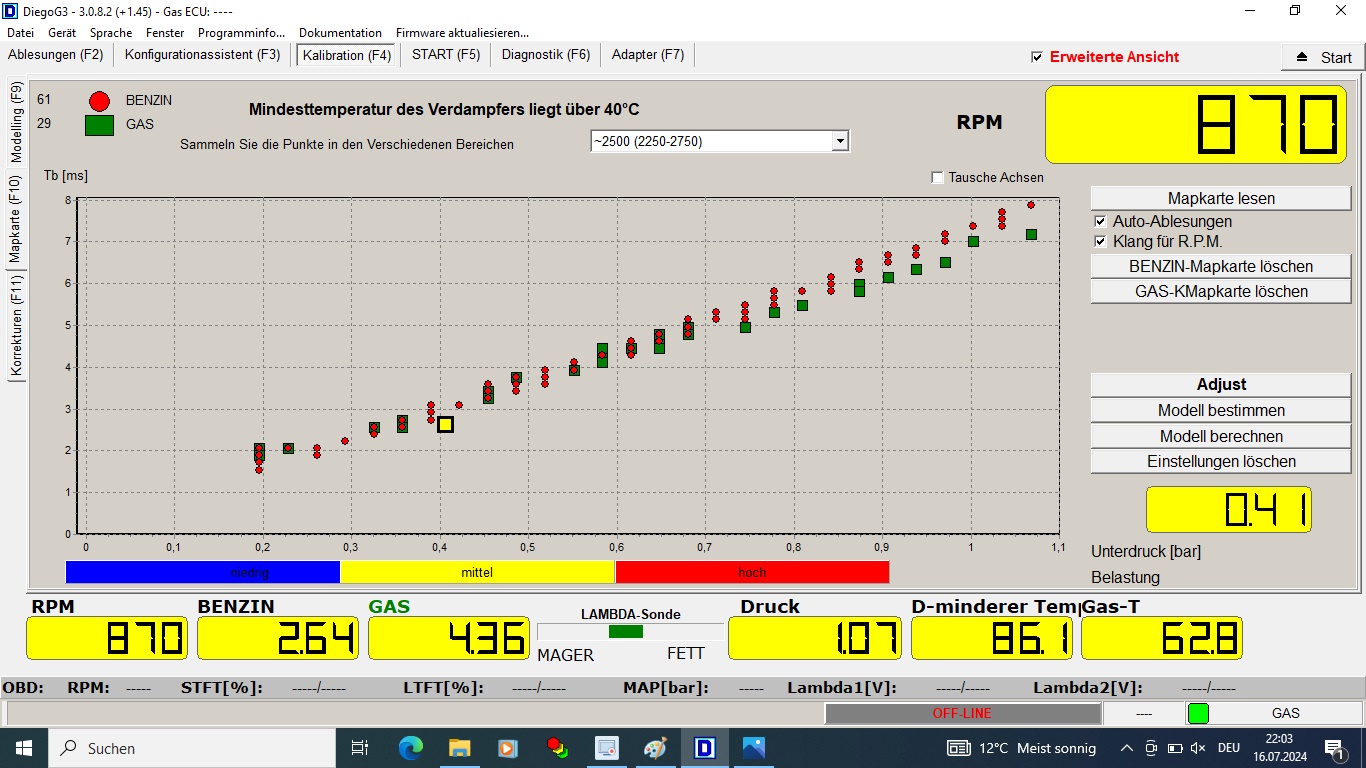The image size is (1366, 768).
Task: Select the Mapkarte (F10) side tab
Action: 16,219
